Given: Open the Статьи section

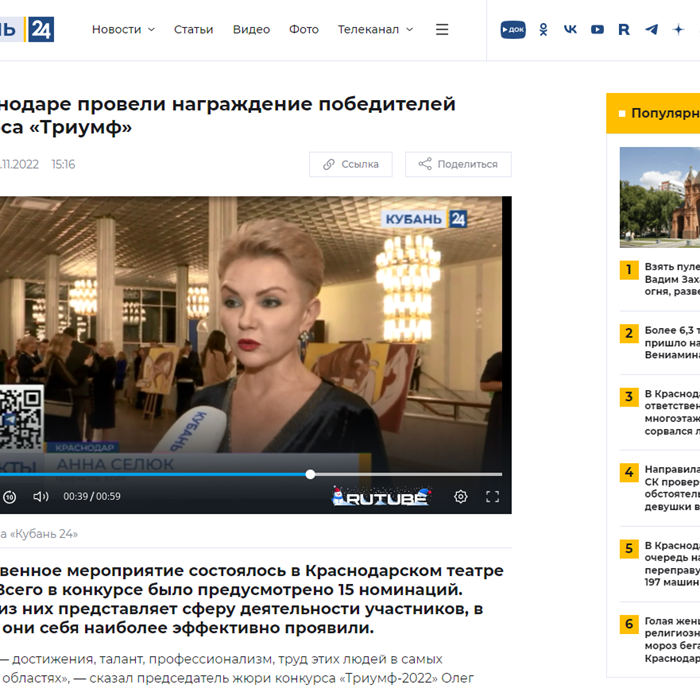Looking at the screenshot, I should coord(193,29).
